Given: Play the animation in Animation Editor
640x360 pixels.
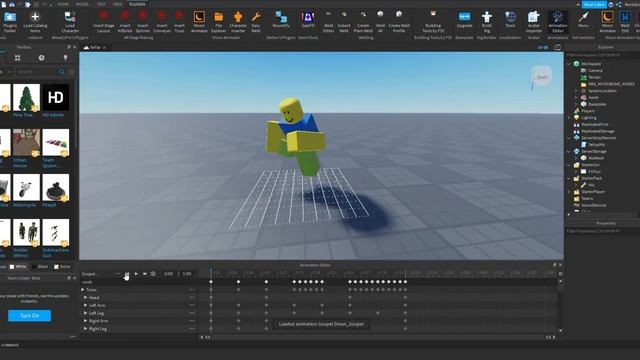Looking at the screenshot, I should point(136,274).
